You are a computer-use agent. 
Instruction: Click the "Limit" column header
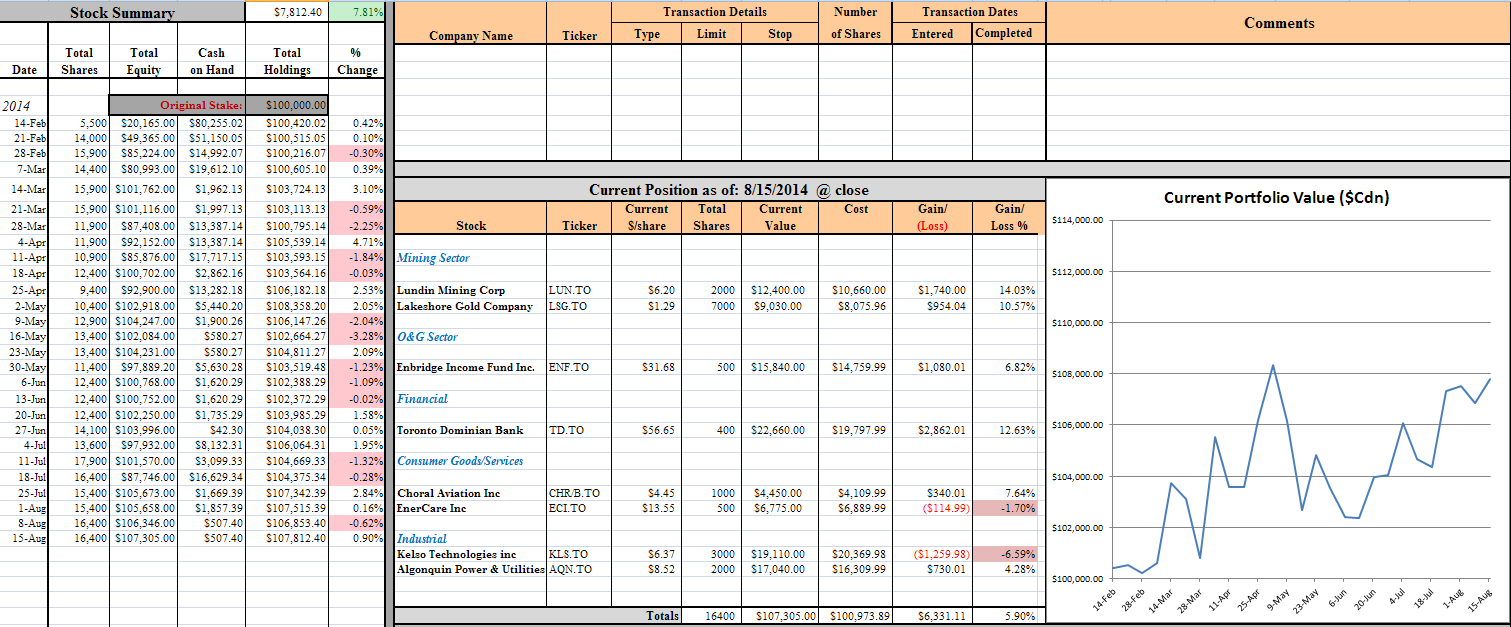click(712, 34)
